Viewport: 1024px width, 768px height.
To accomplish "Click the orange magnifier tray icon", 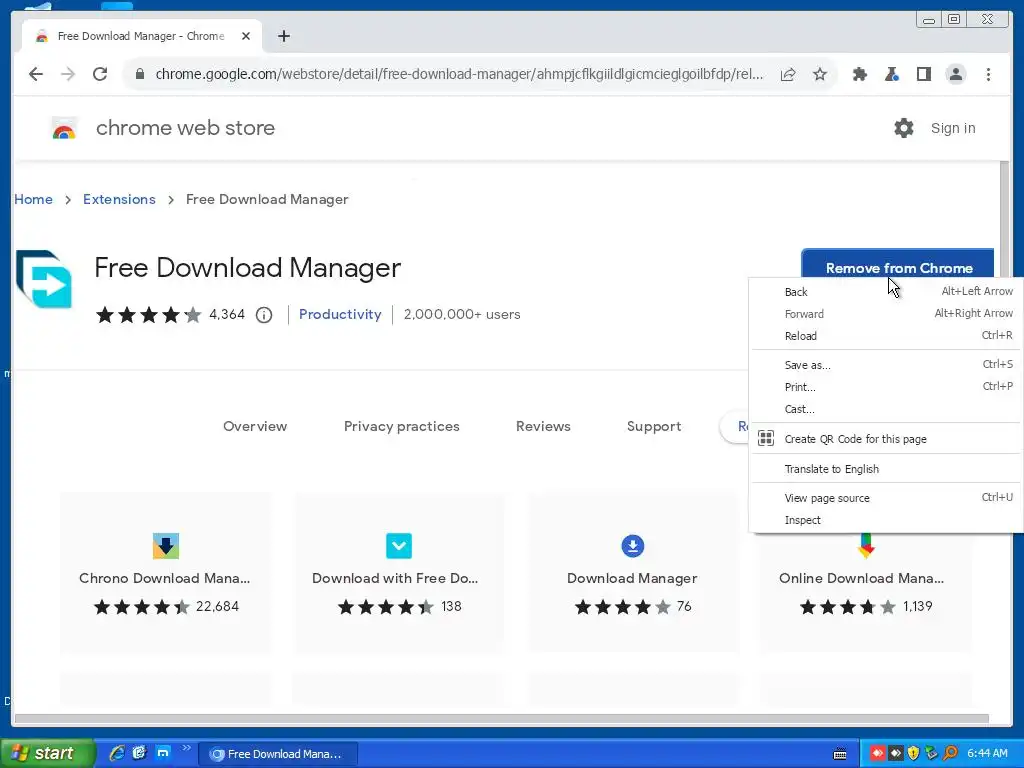I will click(950, 754).
